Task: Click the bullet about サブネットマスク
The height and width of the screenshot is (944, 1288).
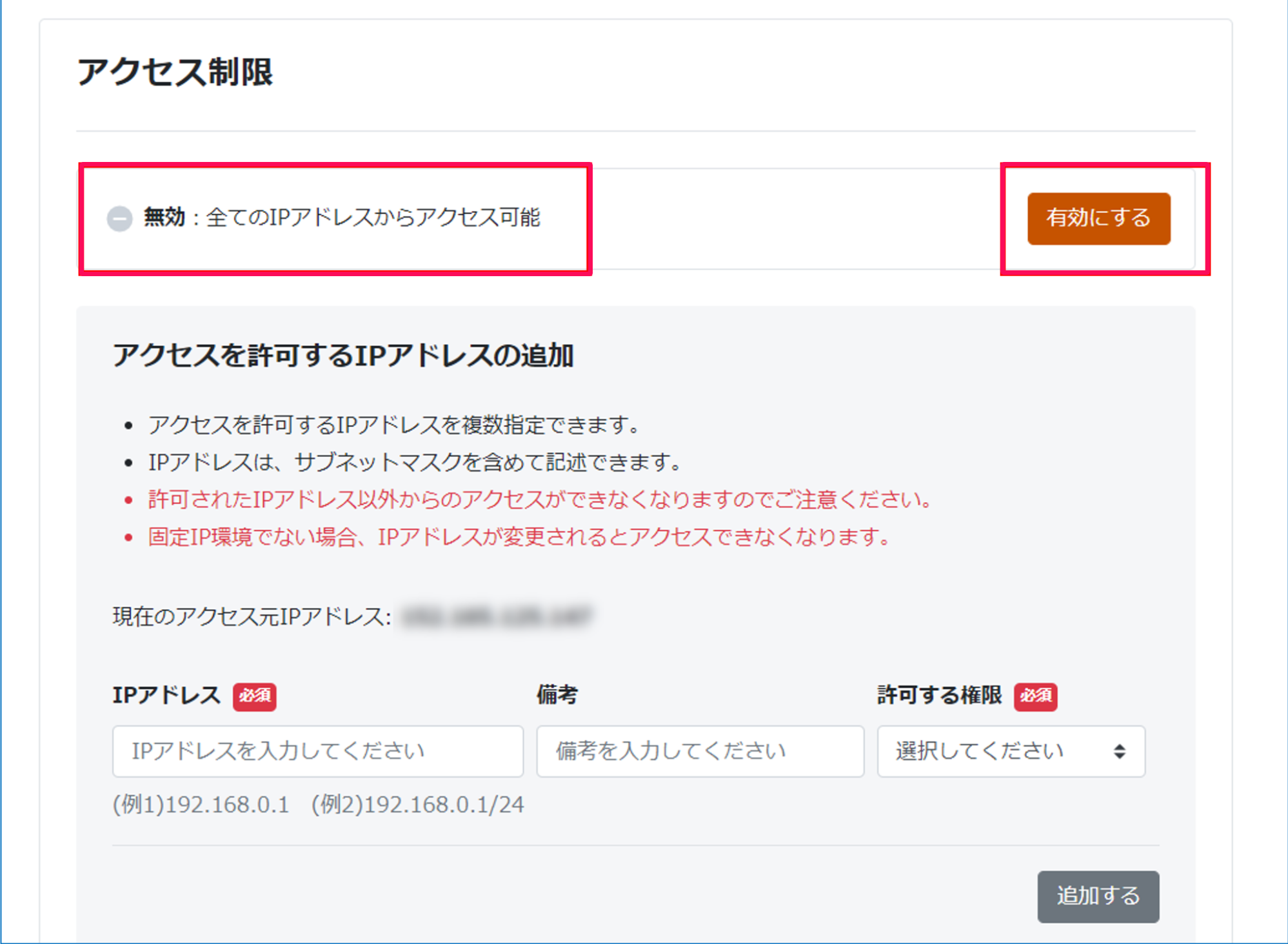Action: [414, 462]
